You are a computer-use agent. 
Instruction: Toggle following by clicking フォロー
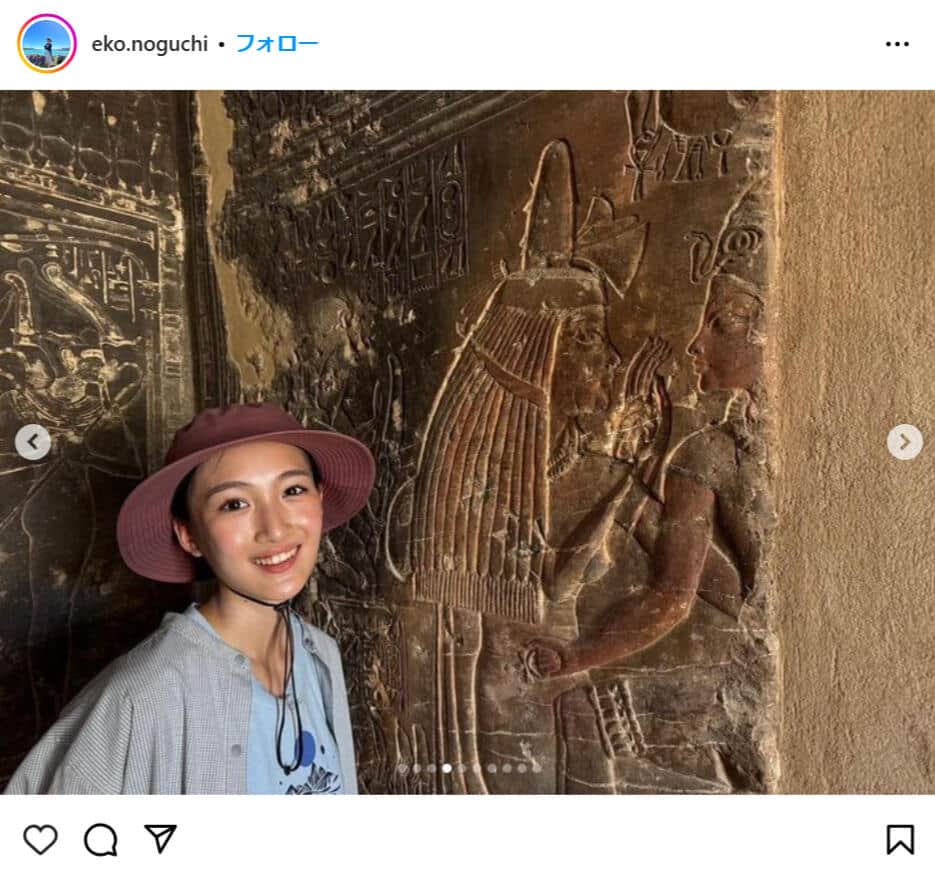[x=277, y=41]
